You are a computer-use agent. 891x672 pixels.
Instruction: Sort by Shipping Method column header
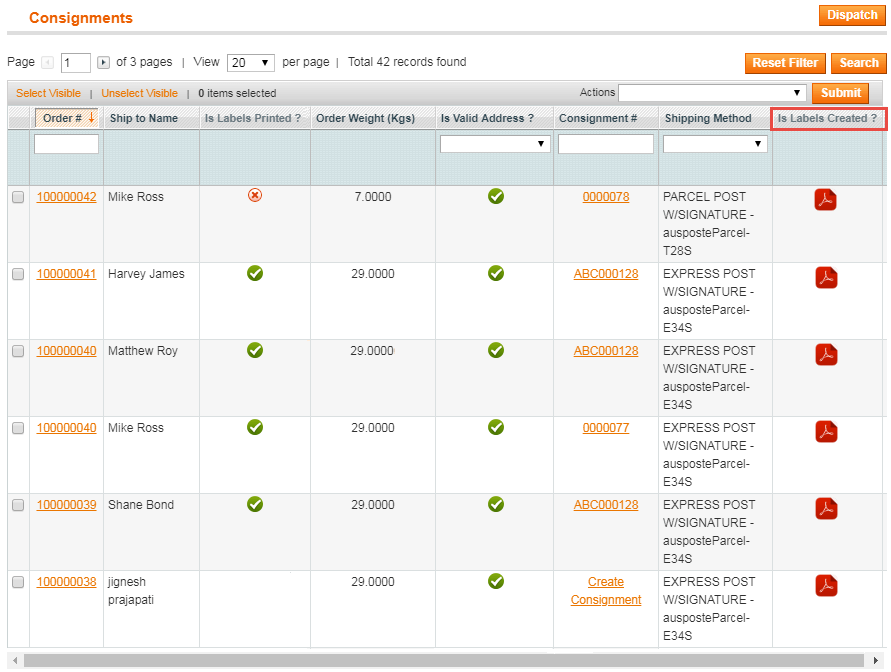(708, 118)
